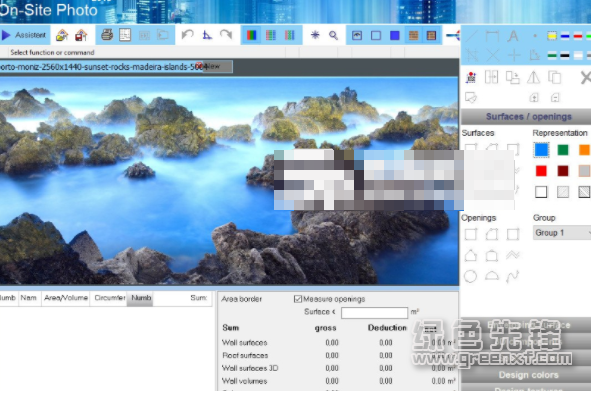Viewport: 591px width, 393px height.
Task: Toggle the Measure openings checkbox
Action: 298,299
